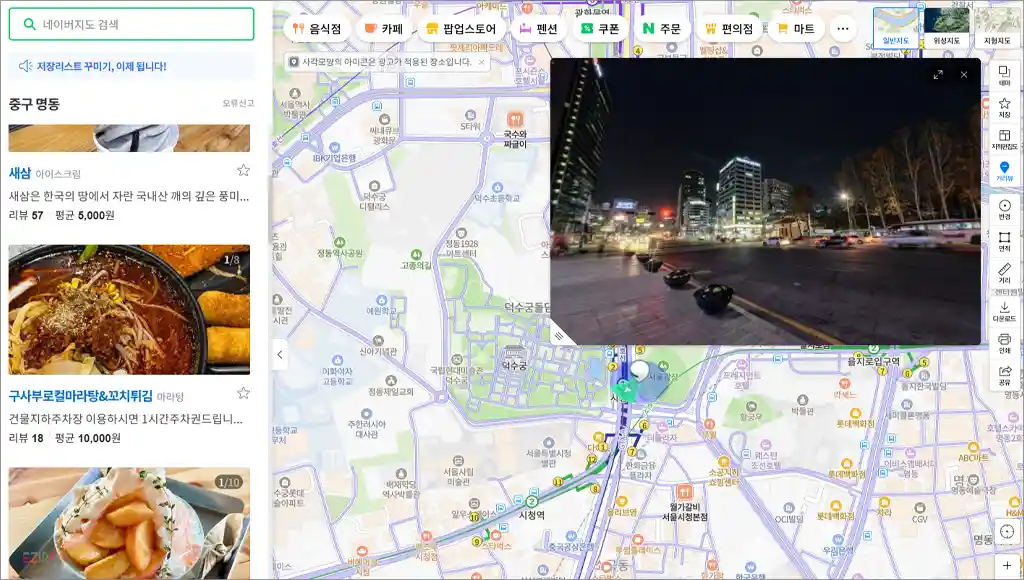Click the current location target button
Screen dimensions: 1024x580
click(x=1007, y=532)
